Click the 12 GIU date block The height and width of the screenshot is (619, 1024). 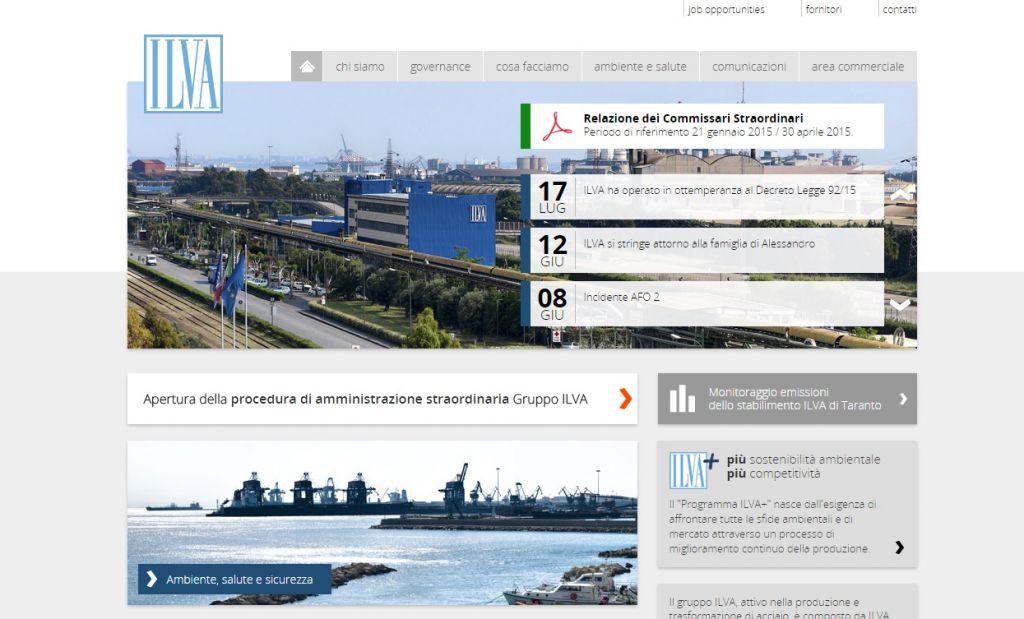click(x=552, y=250)
